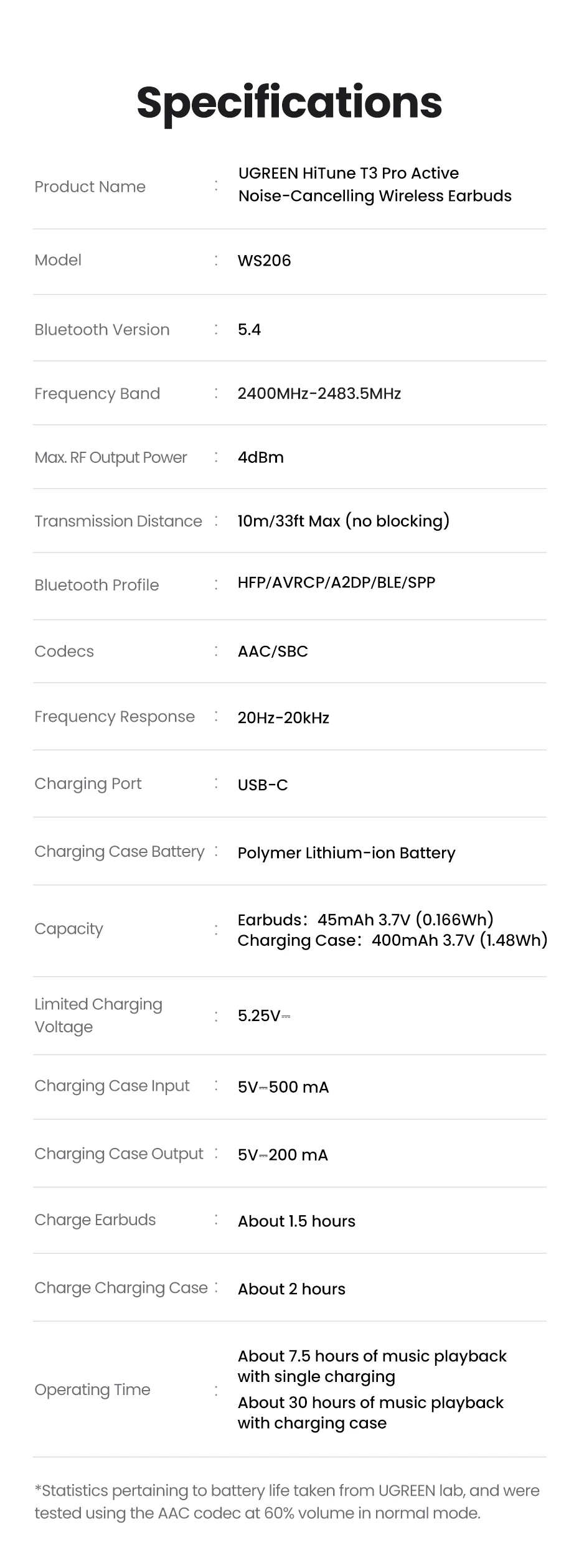This screenshot has height=1568, width=579.
Task: Click the Frequency Response label
Action: pyautogui.click(x=114, y=717)
